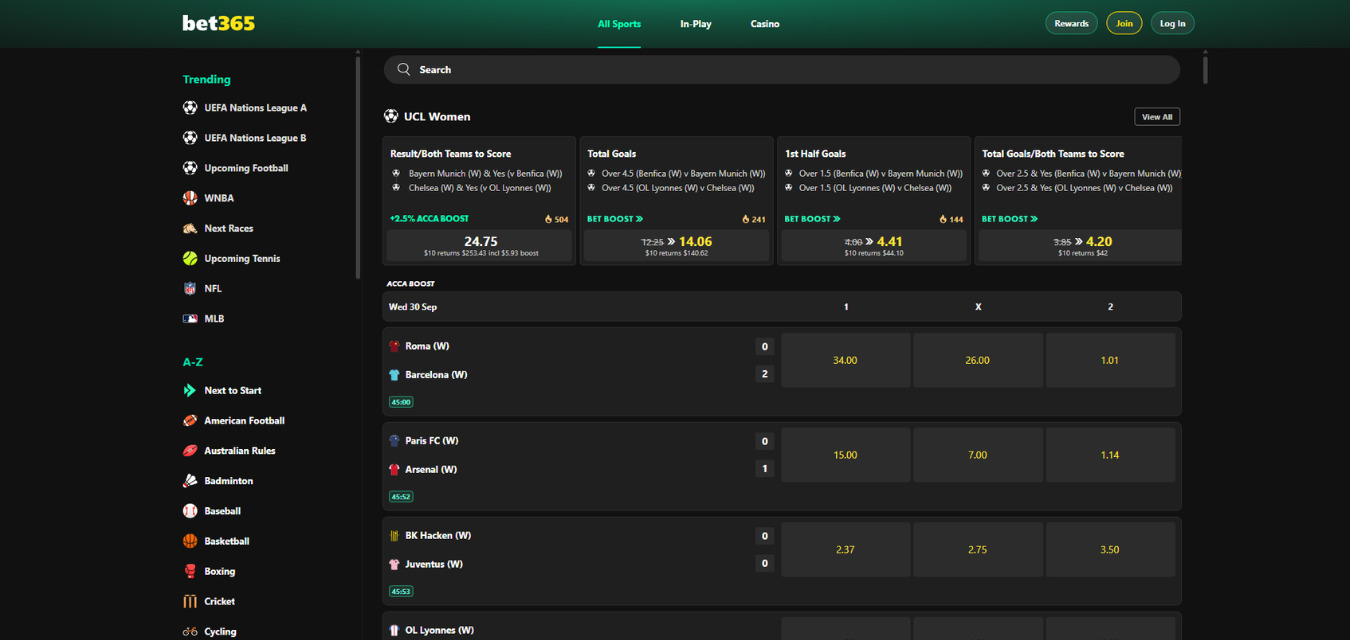
Task: Click the Cricket sidebar link
Action: tap(219, 601)
